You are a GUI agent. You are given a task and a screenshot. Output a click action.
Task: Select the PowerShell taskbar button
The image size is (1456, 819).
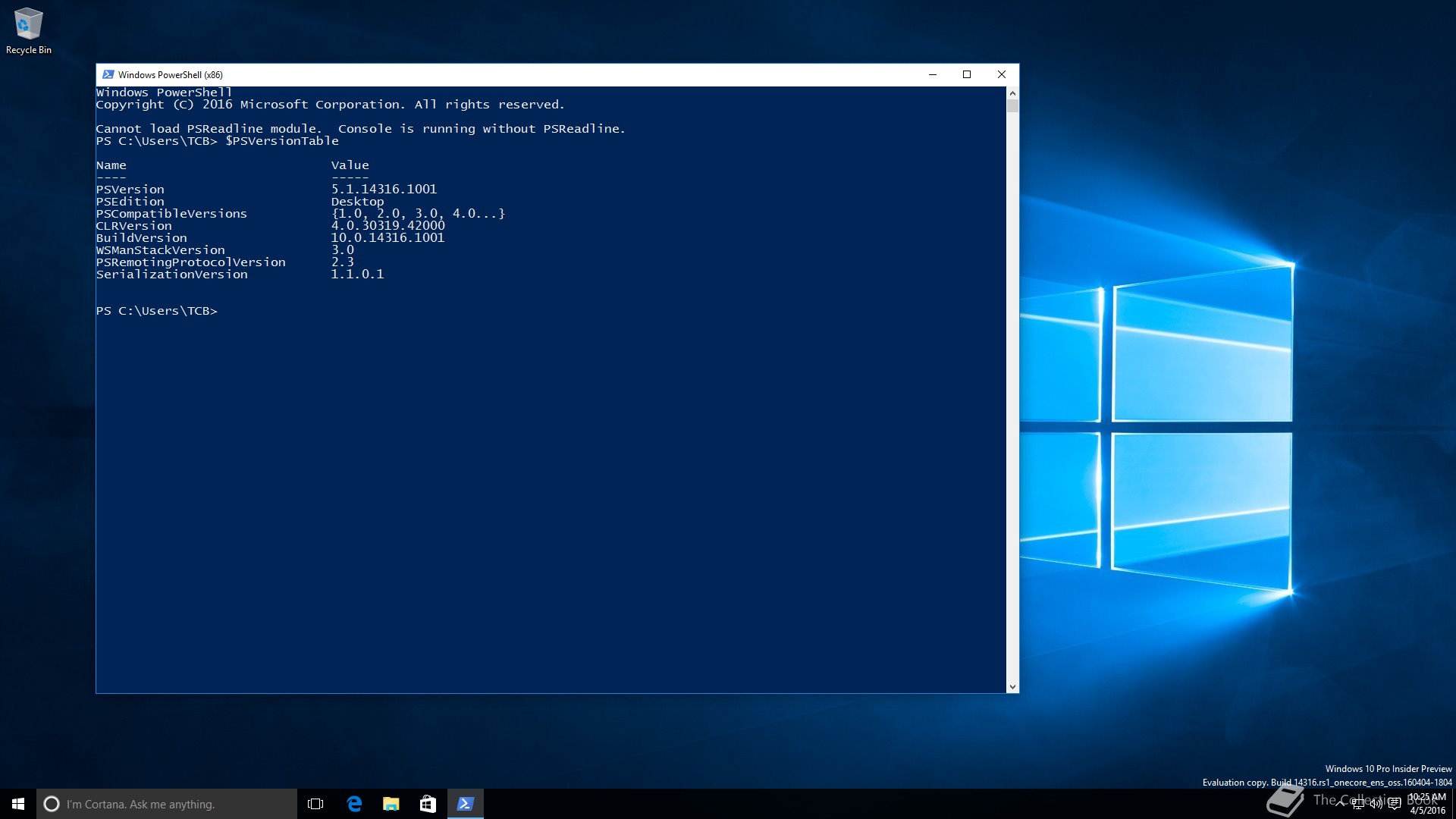click(465, 804)
